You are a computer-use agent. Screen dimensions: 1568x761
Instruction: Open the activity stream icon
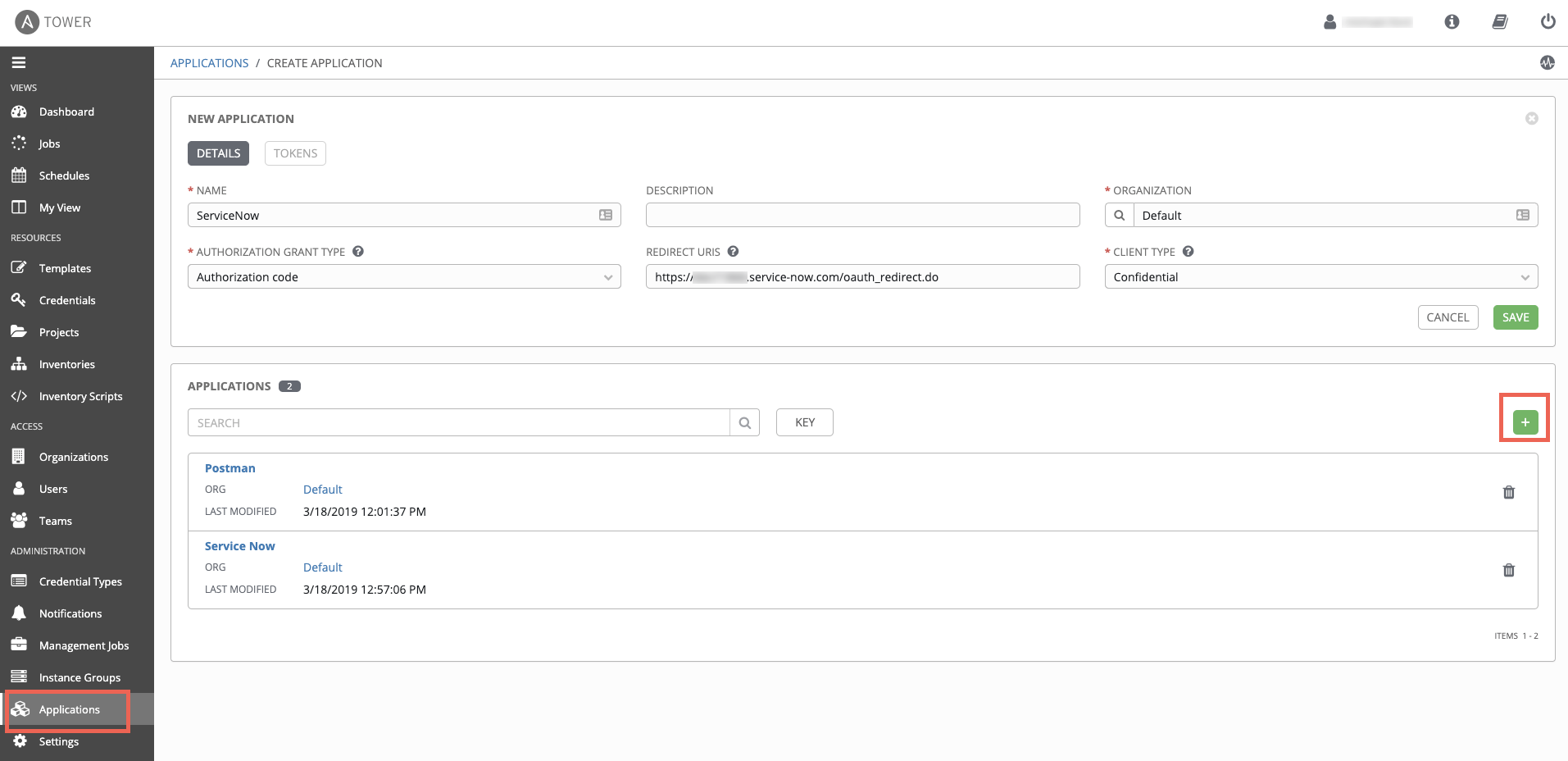pyautogui.click(x=1547, y=62)
